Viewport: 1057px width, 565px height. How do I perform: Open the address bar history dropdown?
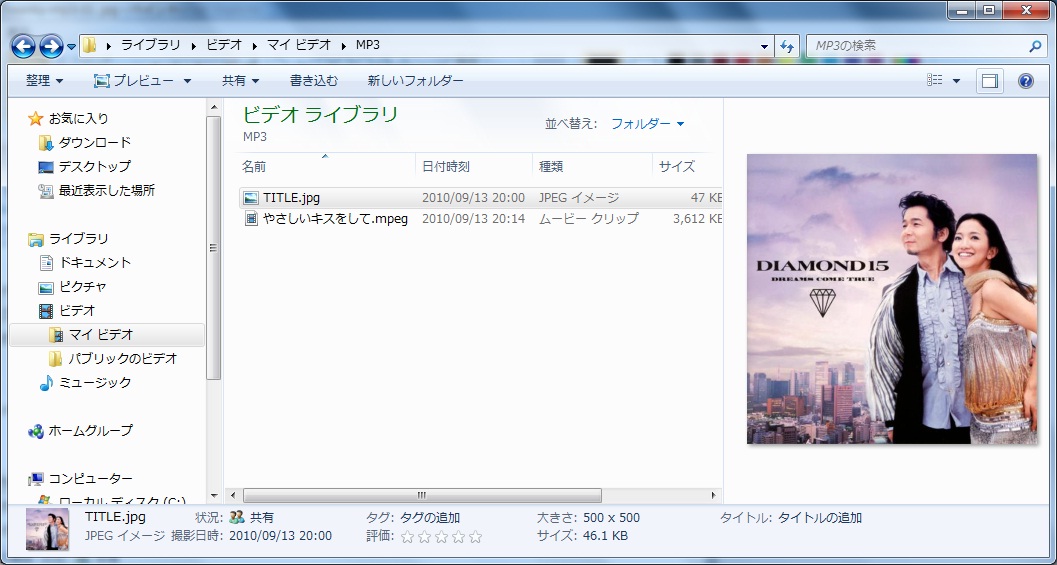pos(764,47)
